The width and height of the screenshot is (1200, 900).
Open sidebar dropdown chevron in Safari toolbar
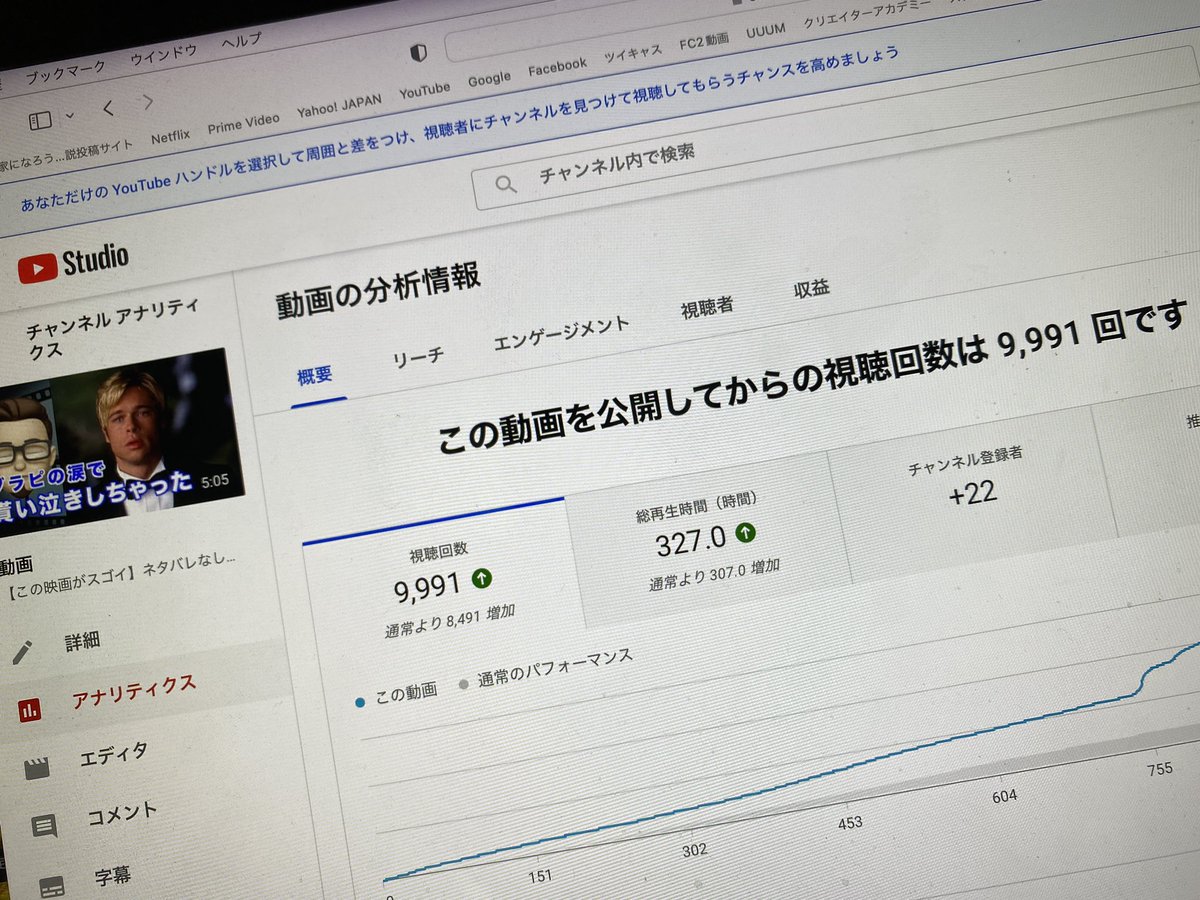coord(70,116)
